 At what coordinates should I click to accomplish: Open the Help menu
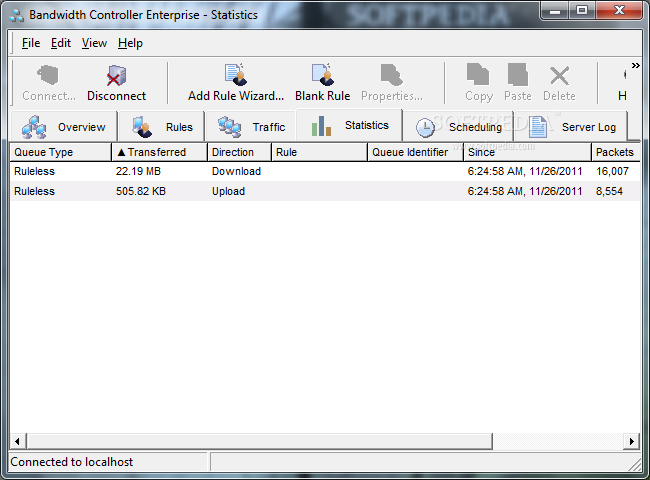[130, 43]
